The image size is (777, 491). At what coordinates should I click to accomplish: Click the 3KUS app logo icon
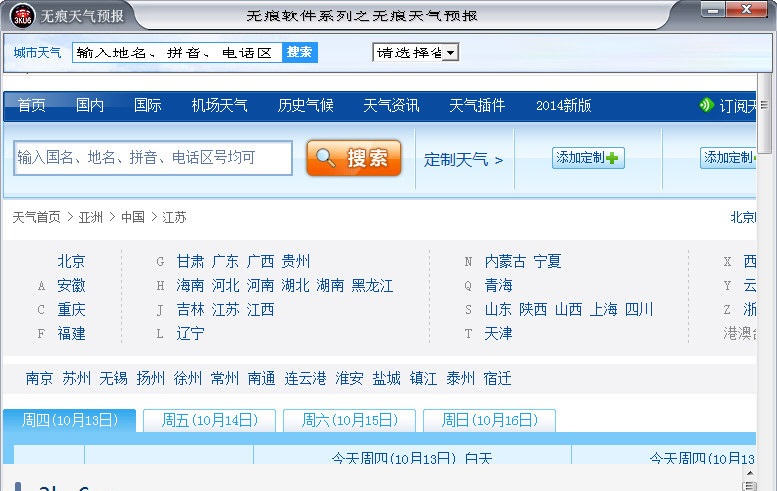[22, 15]
